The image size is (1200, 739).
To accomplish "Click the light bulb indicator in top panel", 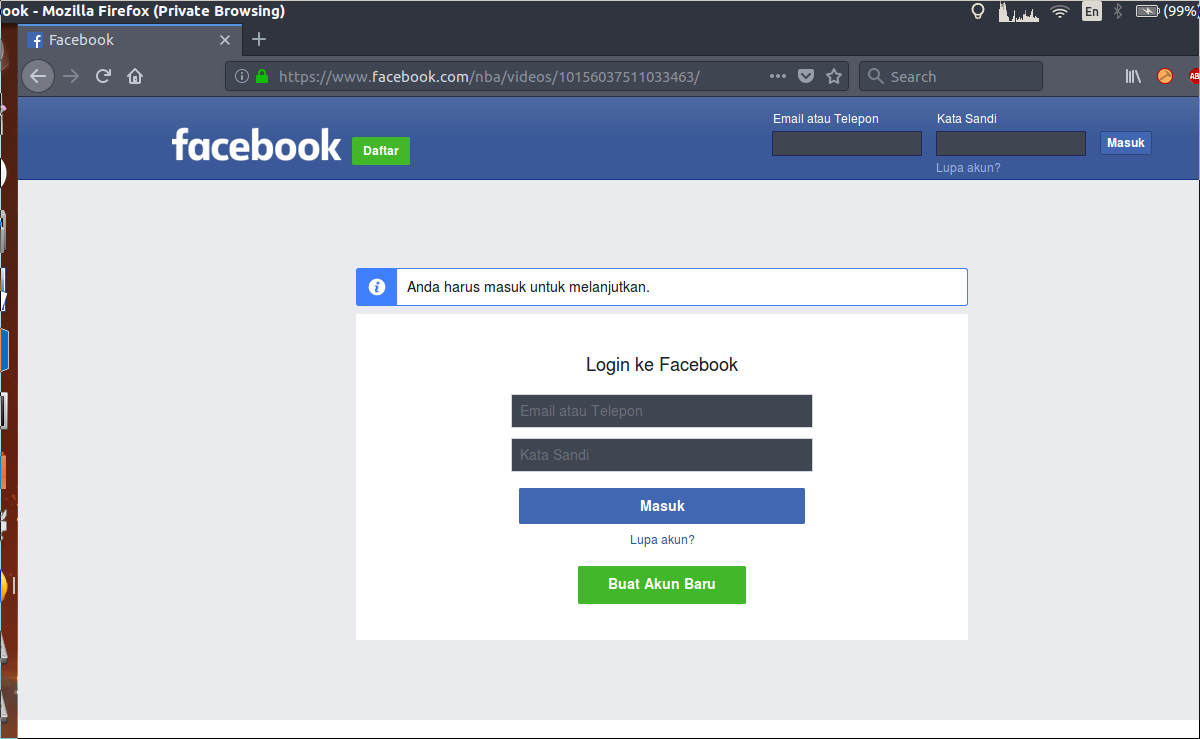I will pos(979,12).
